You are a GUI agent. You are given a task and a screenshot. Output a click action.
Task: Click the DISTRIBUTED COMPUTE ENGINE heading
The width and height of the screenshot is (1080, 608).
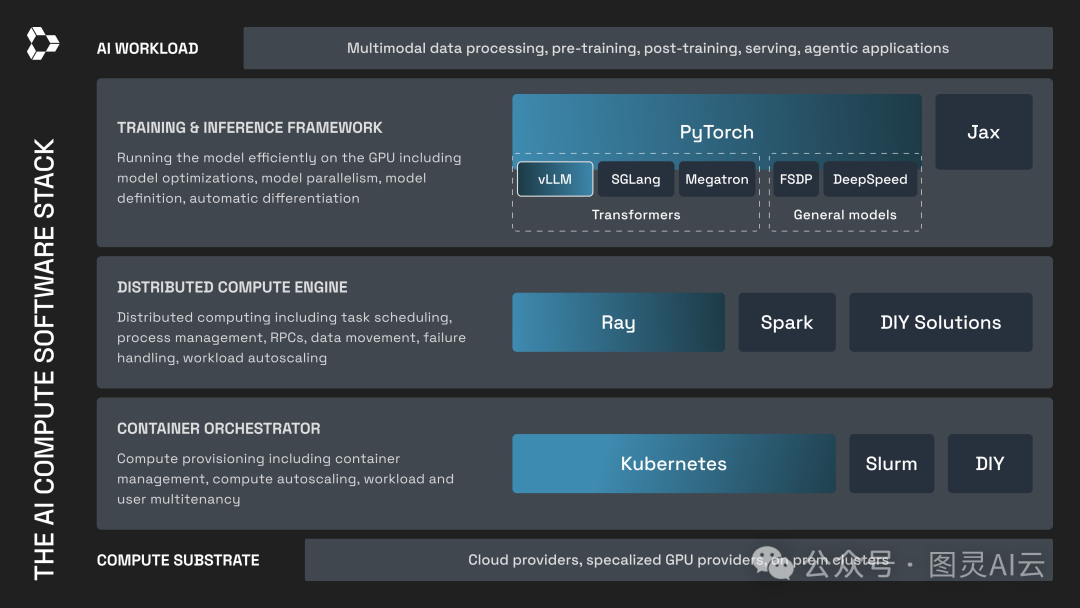tap(232, 287)
